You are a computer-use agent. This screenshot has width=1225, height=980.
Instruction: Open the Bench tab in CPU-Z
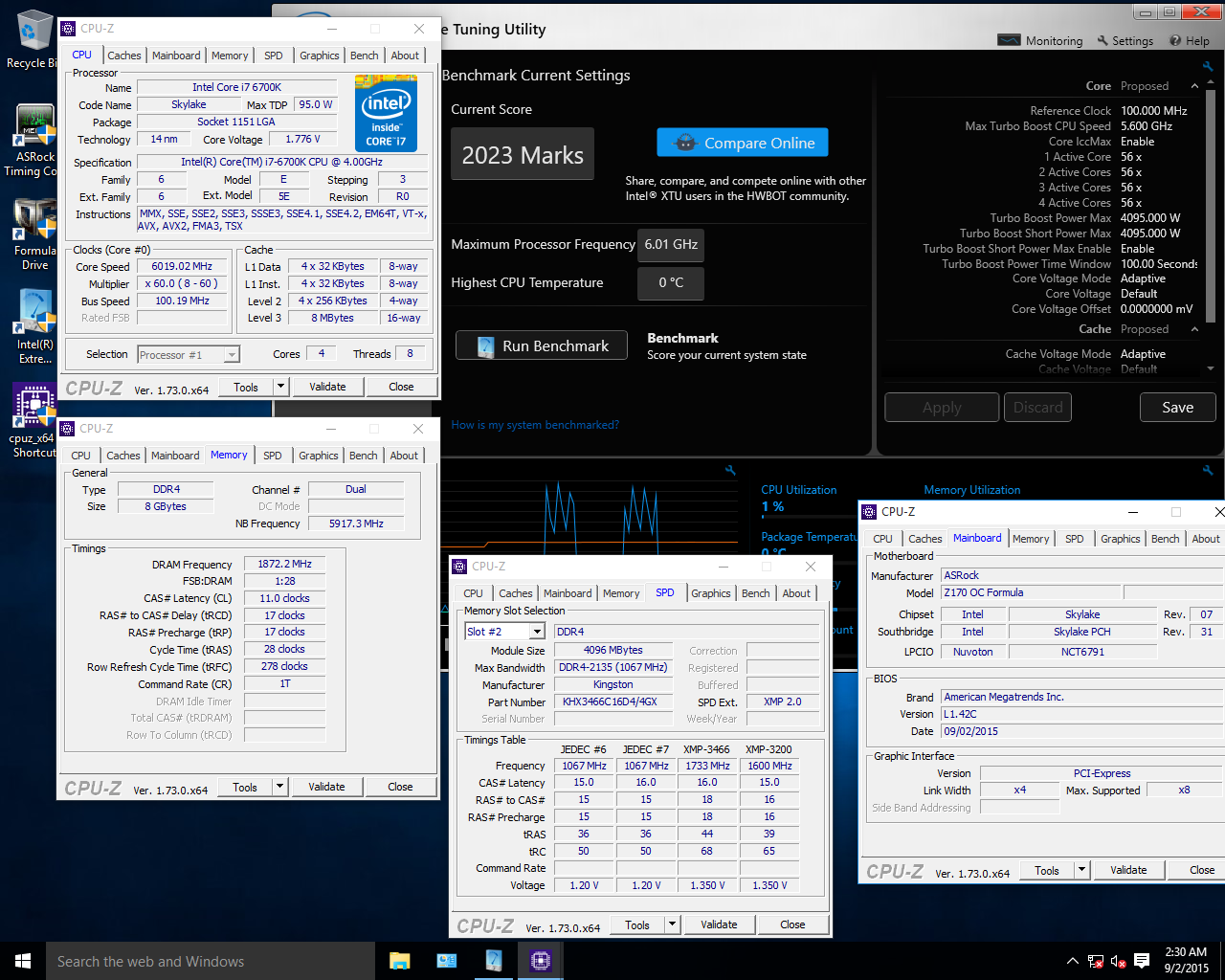[x=364, y=56]
